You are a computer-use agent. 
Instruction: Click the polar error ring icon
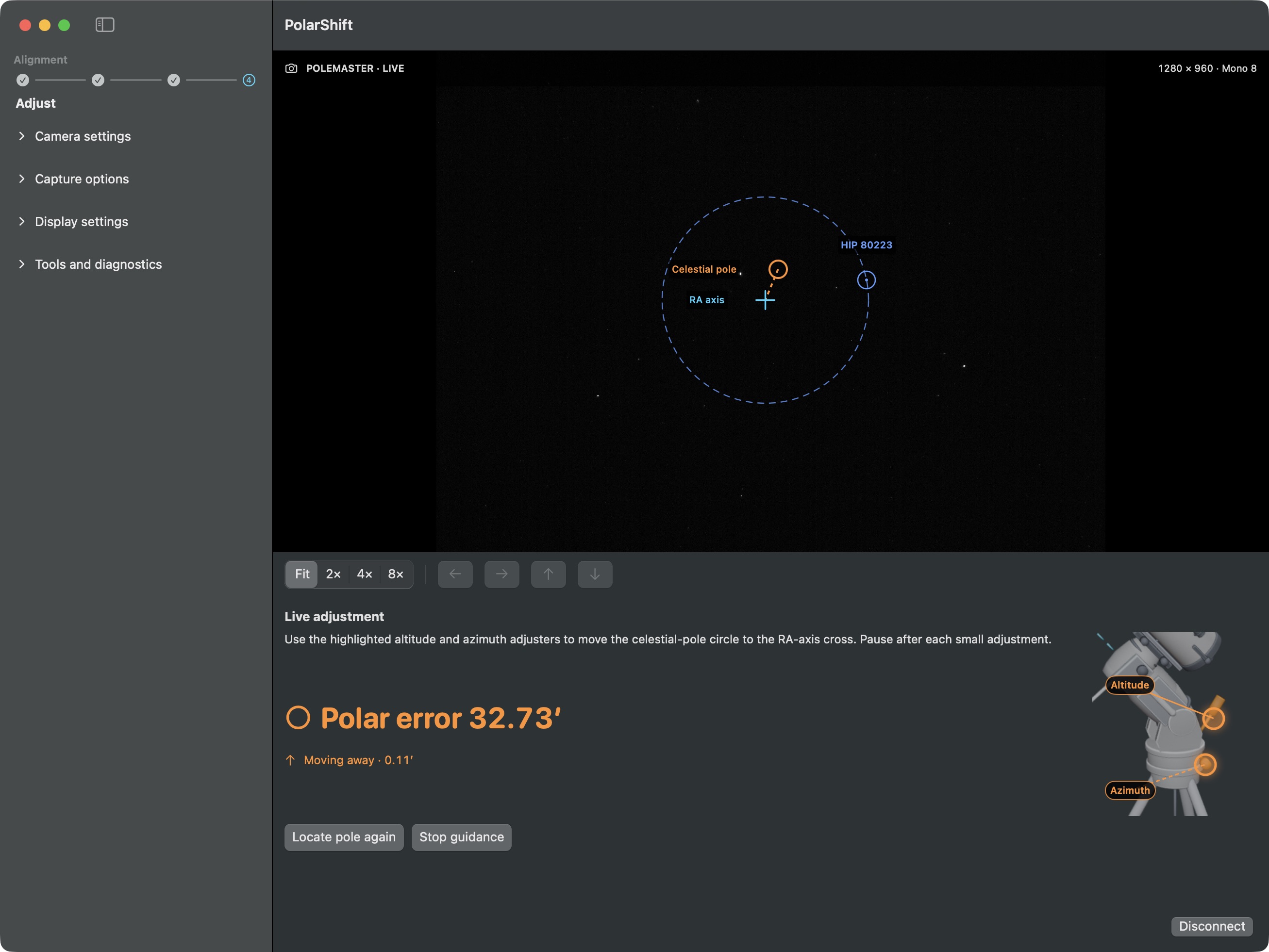pyautogui.click(x=299, y=718)
